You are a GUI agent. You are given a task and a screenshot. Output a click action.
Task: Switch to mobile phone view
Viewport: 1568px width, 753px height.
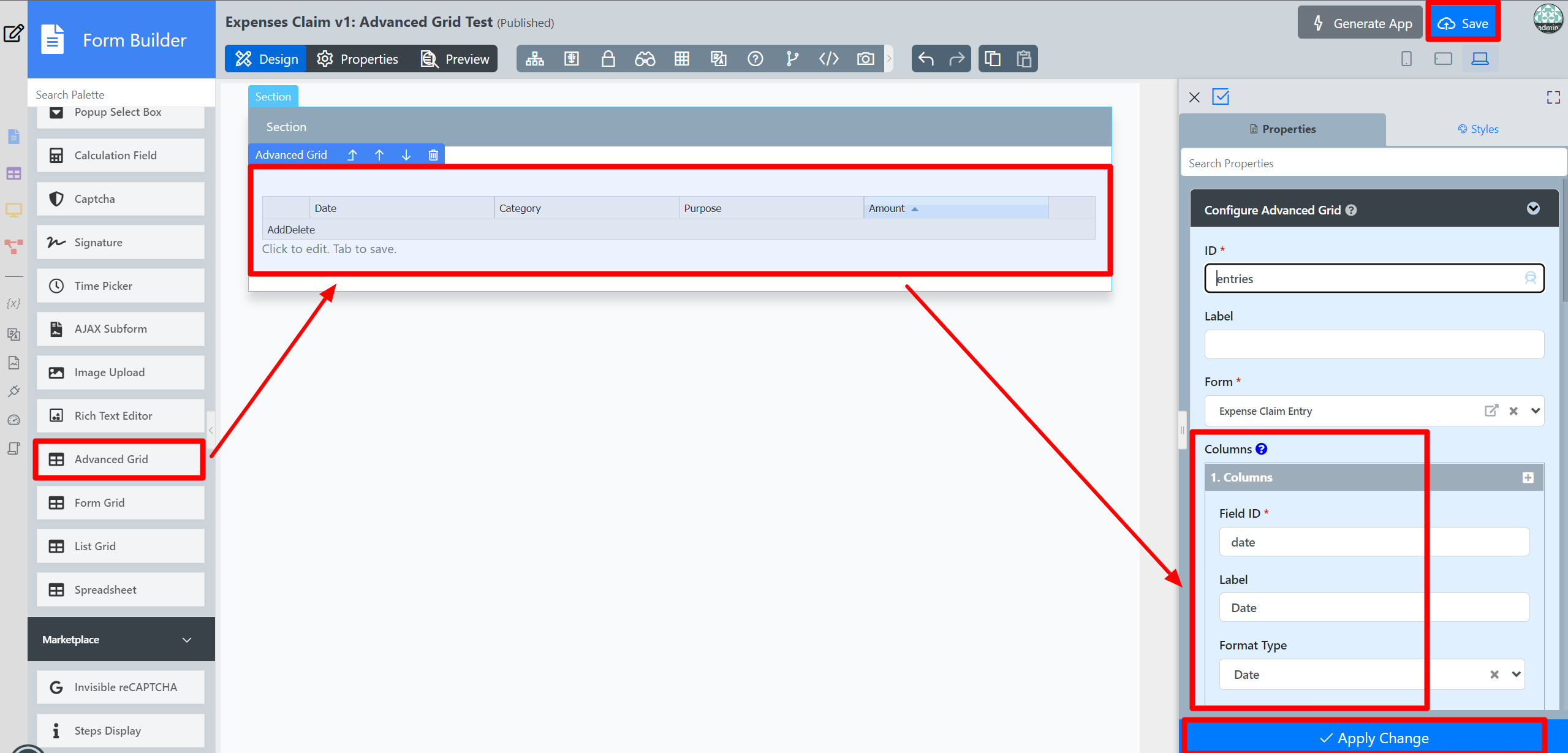tap(1406, 59)
